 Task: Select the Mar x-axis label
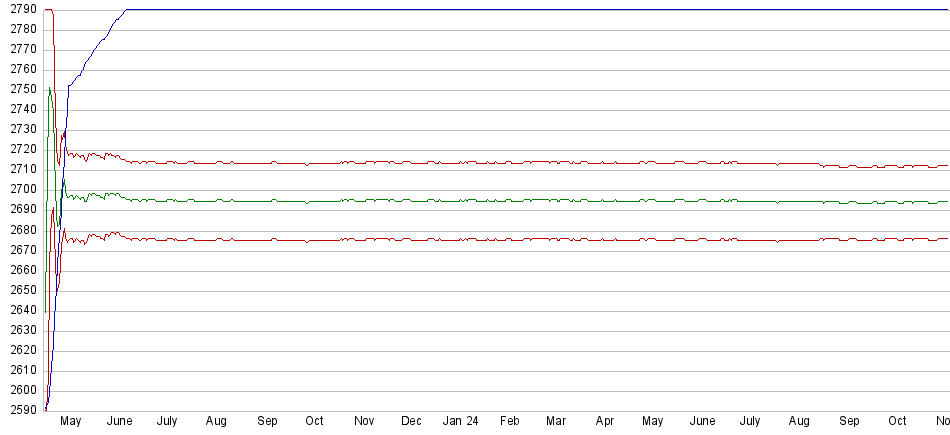[556, 422]
